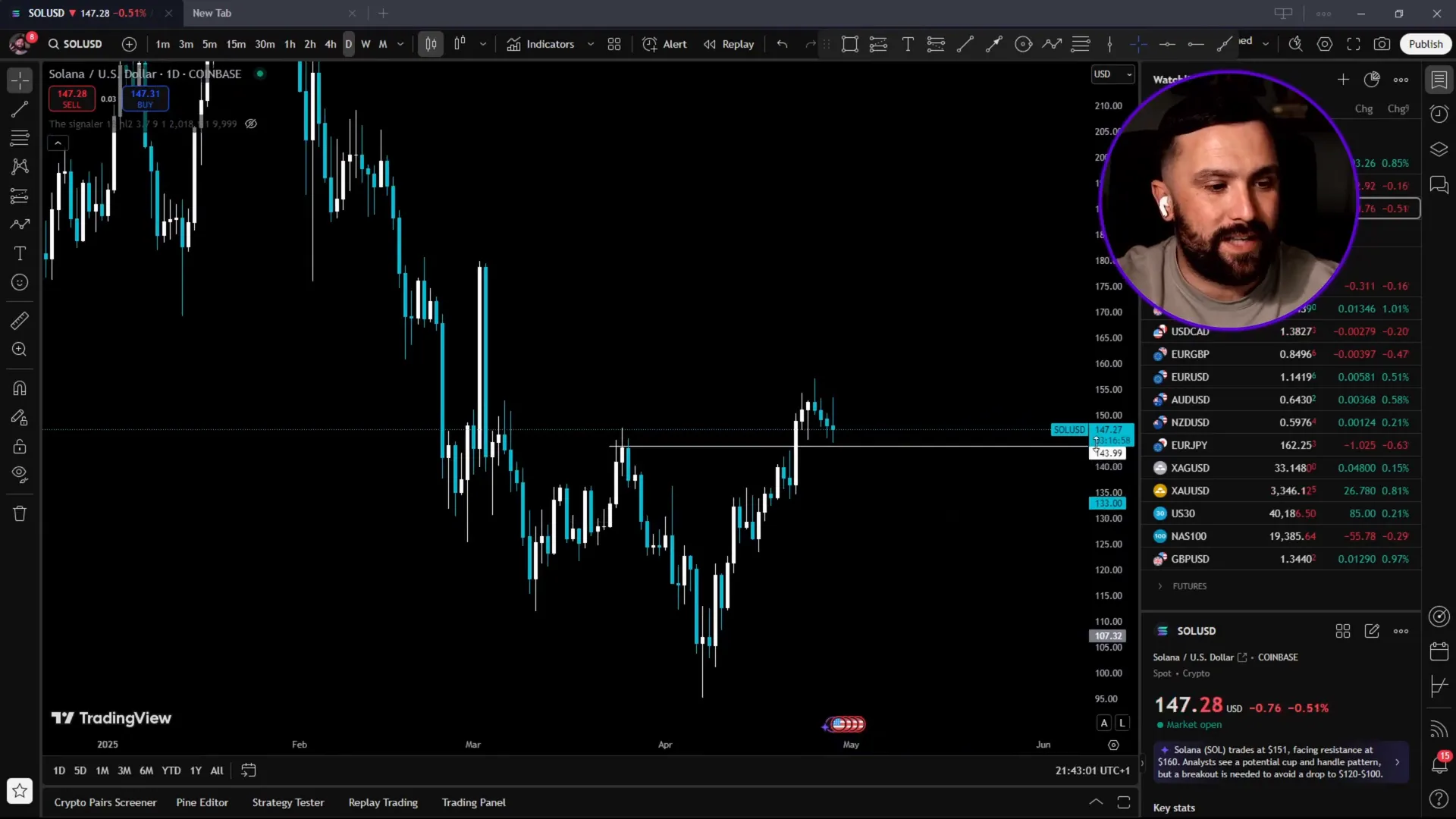Open the Trading Panel tab

pyautogui.click(x=474, y=802)
